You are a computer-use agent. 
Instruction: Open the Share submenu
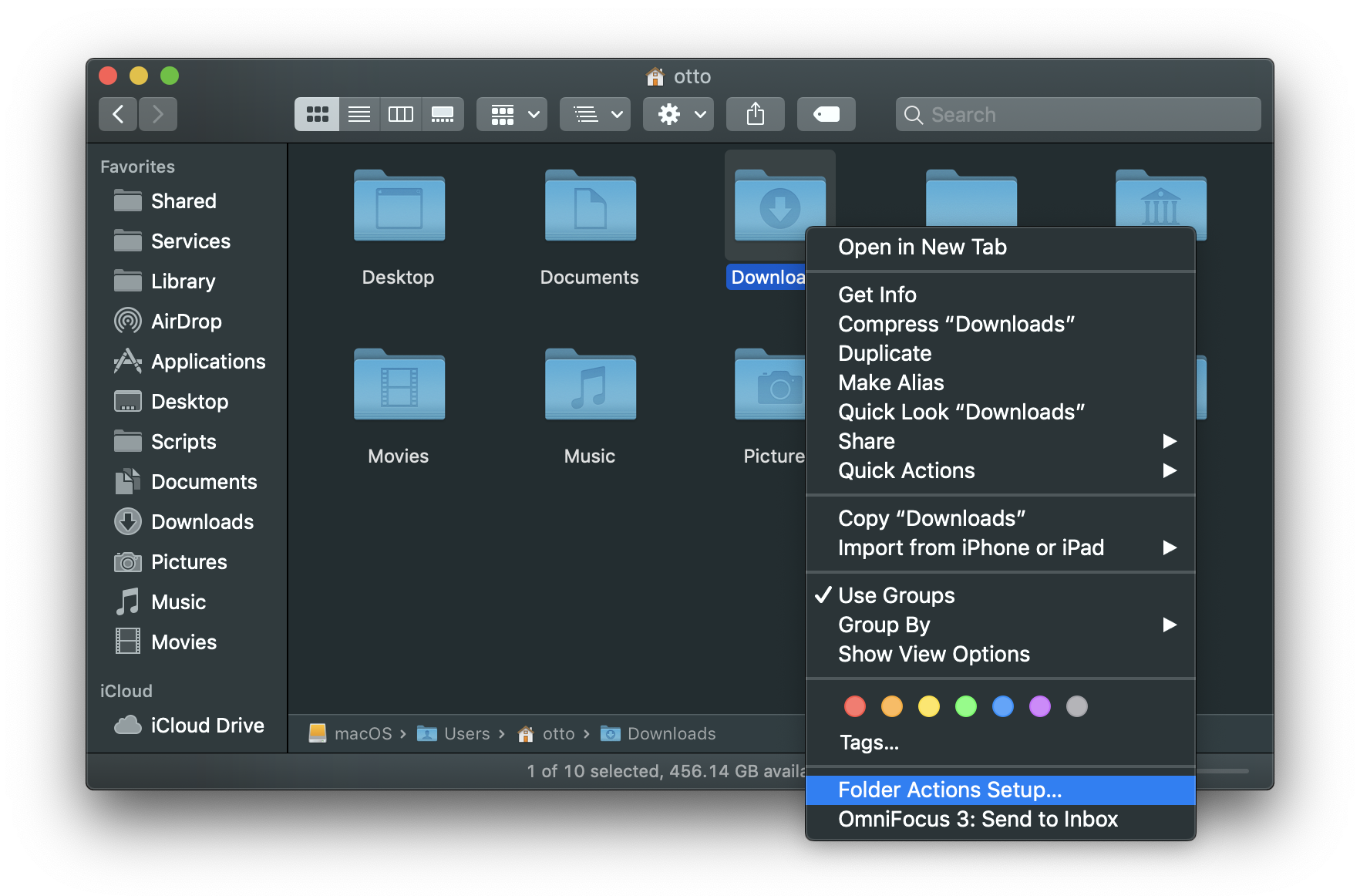coord(866,441)
